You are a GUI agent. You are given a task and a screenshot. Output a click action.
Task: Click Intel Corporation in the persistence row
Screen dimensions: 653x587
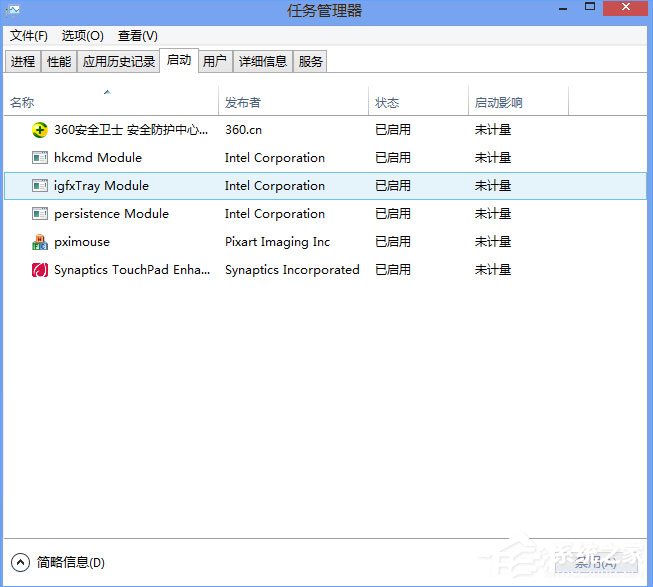pos(275,214)
